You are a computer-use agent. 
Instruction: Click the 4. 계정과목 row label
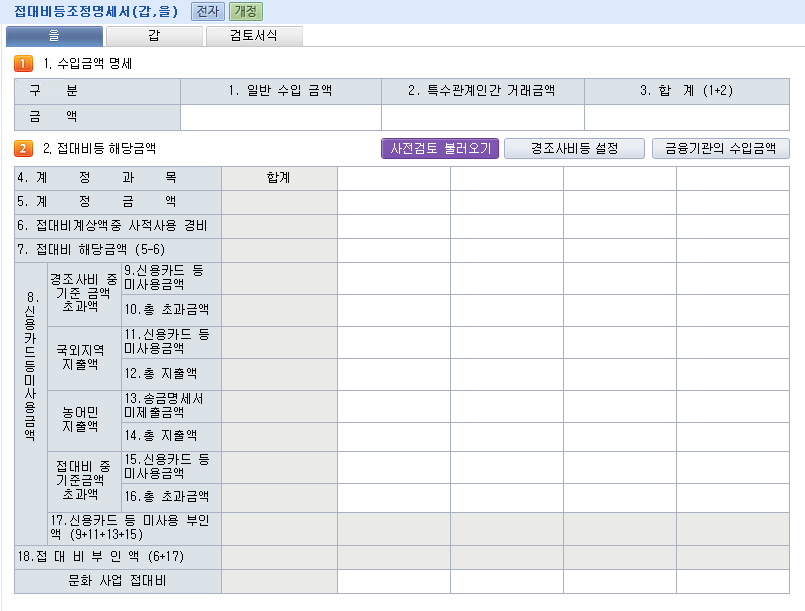[118, 178]
